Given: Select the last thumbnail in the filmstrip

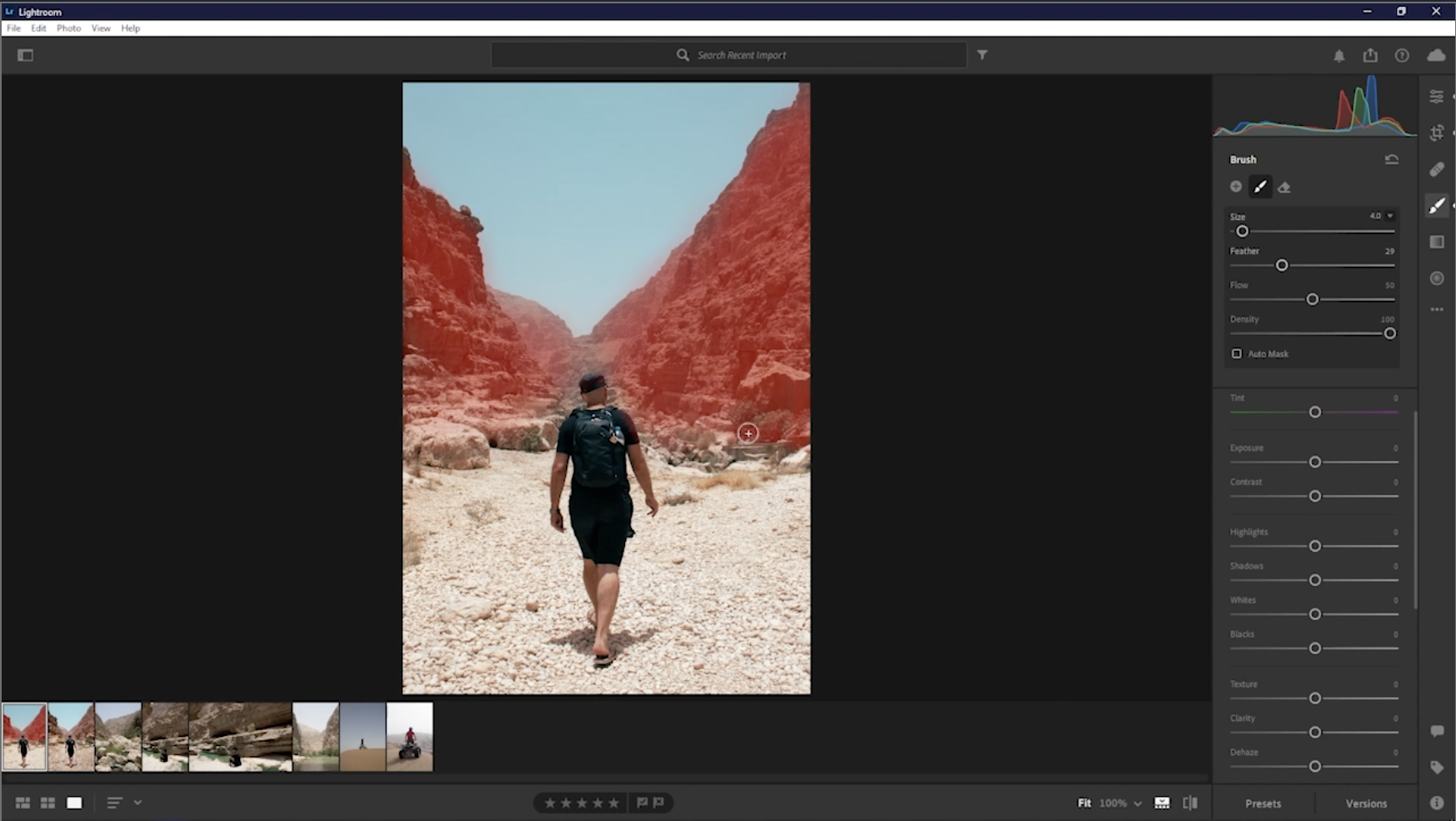Looking at the screenshot, I should (409, 737).
